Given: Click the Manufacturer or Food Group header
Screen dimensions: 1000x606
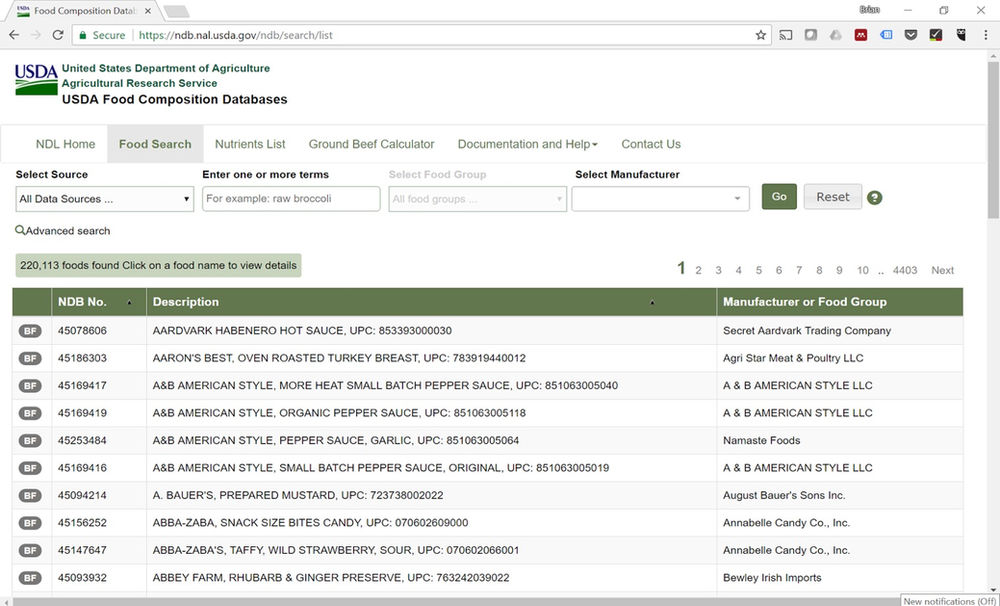Looking at the screenshot, I should (804, 302).
